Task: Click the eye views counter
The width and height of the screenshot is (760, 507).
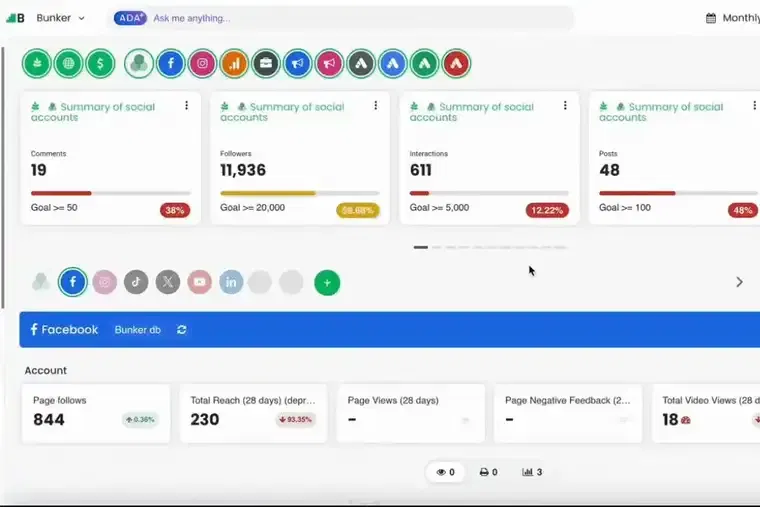Action: pos(445,472)
